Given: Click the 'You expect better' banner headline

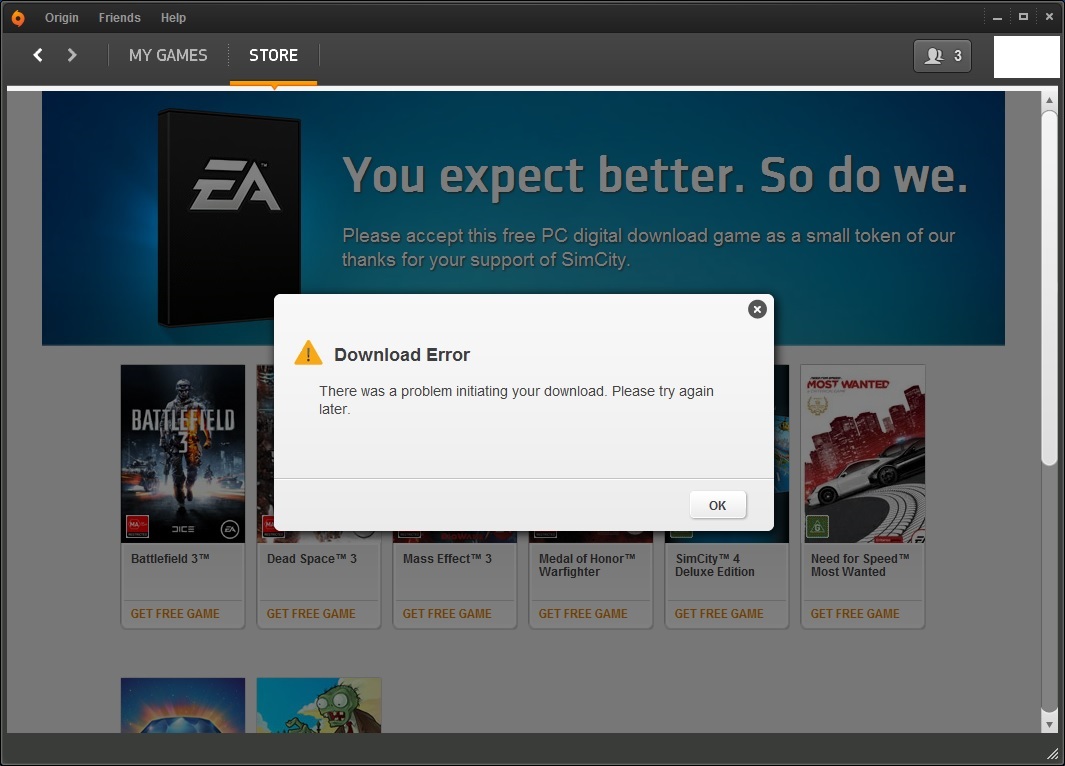Looking at the screenshot, I should coord(655,176).
